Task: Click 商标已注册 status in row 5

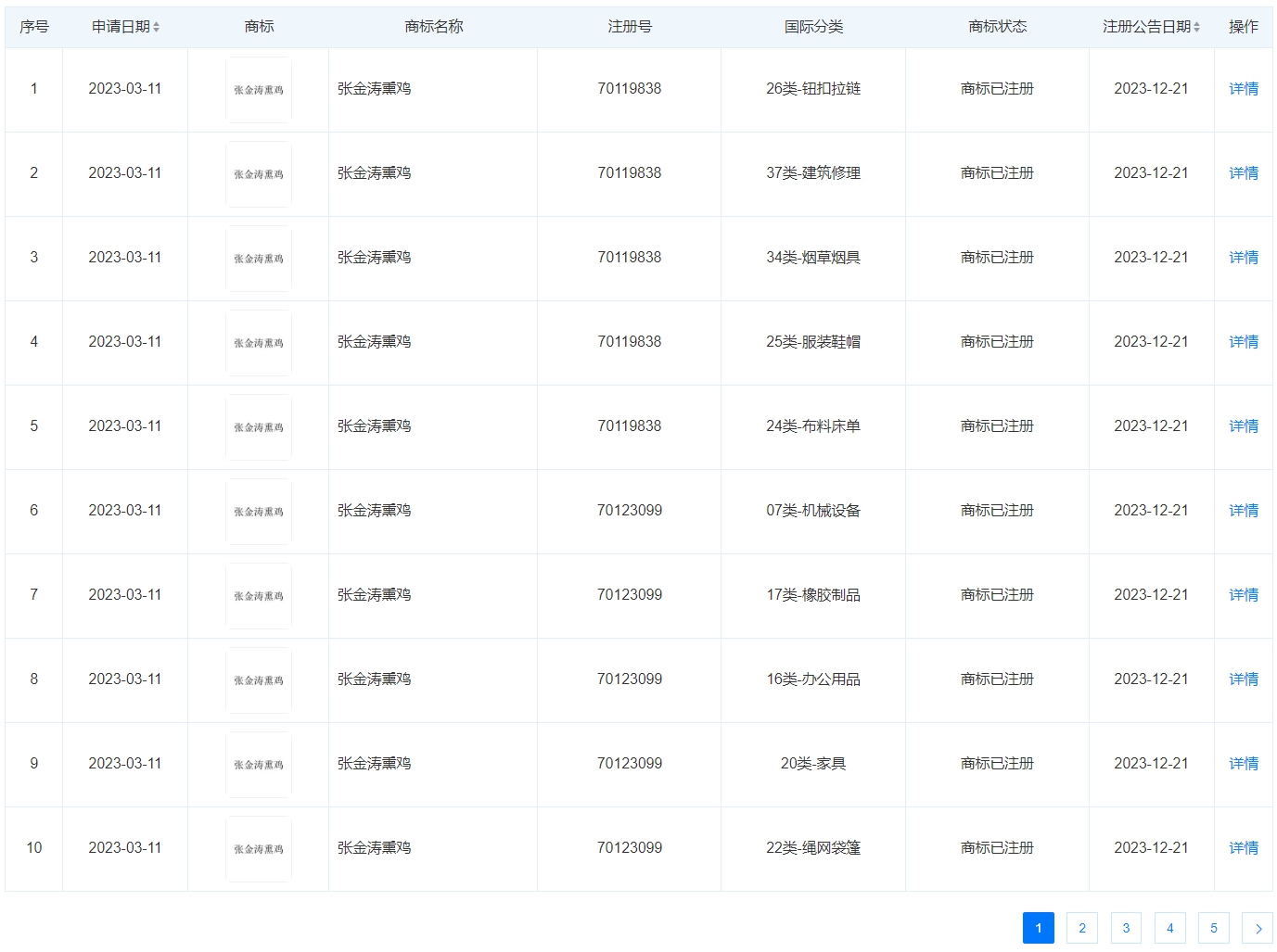Action: (997, 426)
